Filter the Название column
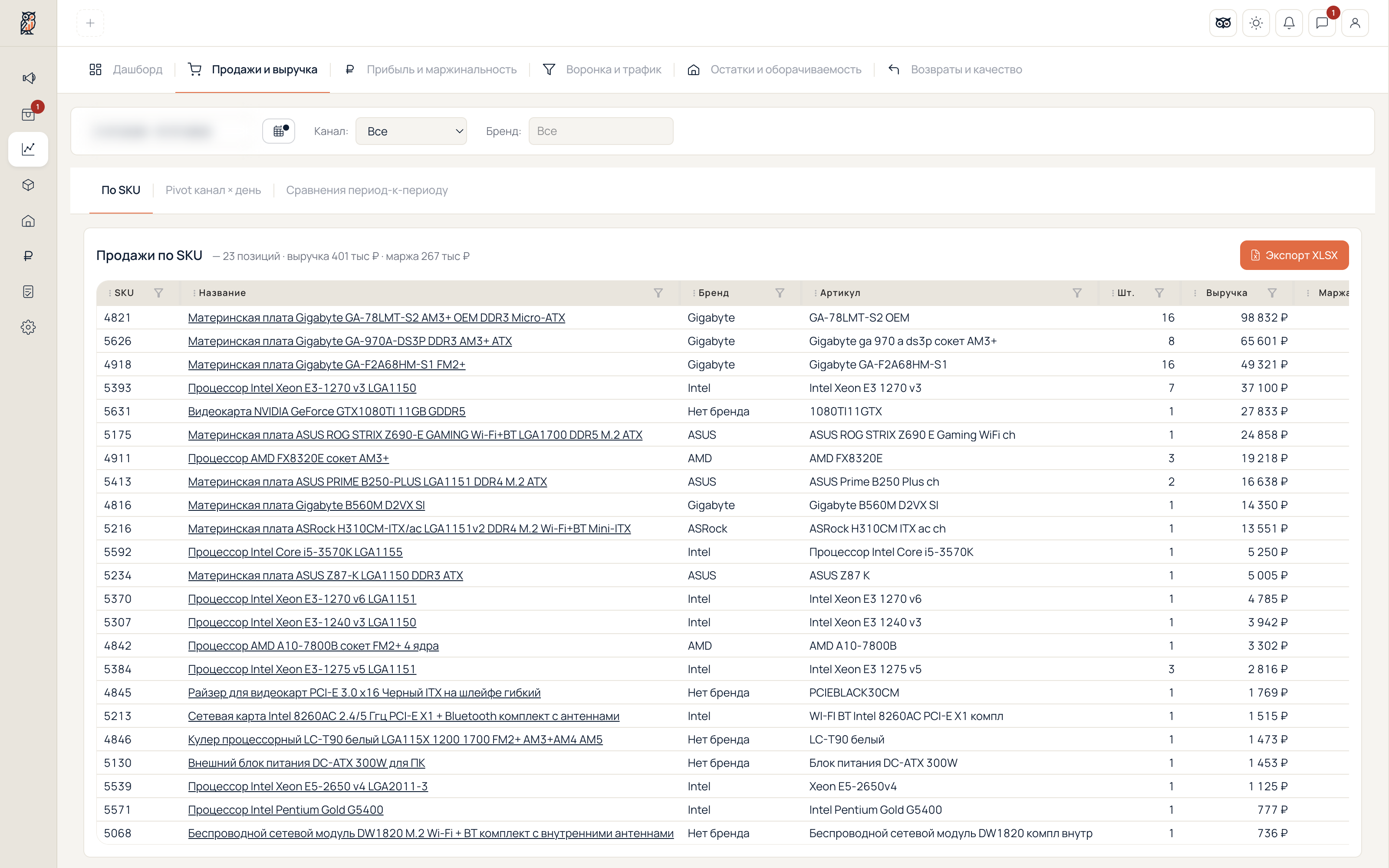 coord(658,293)
